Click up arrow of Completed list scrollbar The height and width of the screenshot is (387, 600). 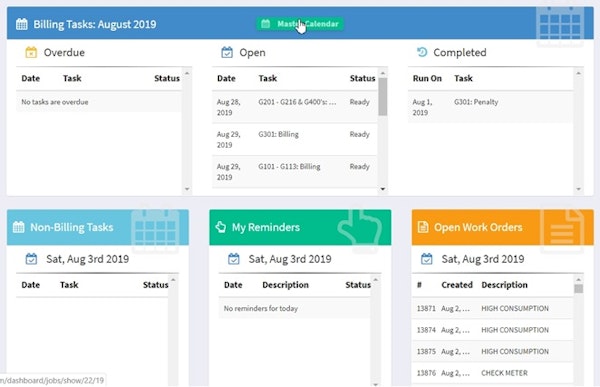[x=579, y=73]
